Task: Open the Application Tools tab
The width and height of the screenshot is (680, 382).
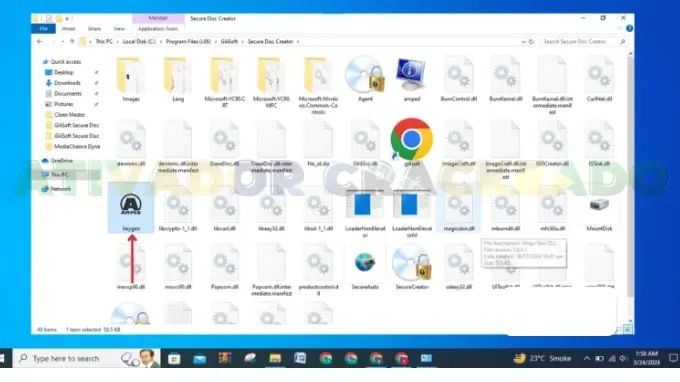Action: tap(158, 29)
